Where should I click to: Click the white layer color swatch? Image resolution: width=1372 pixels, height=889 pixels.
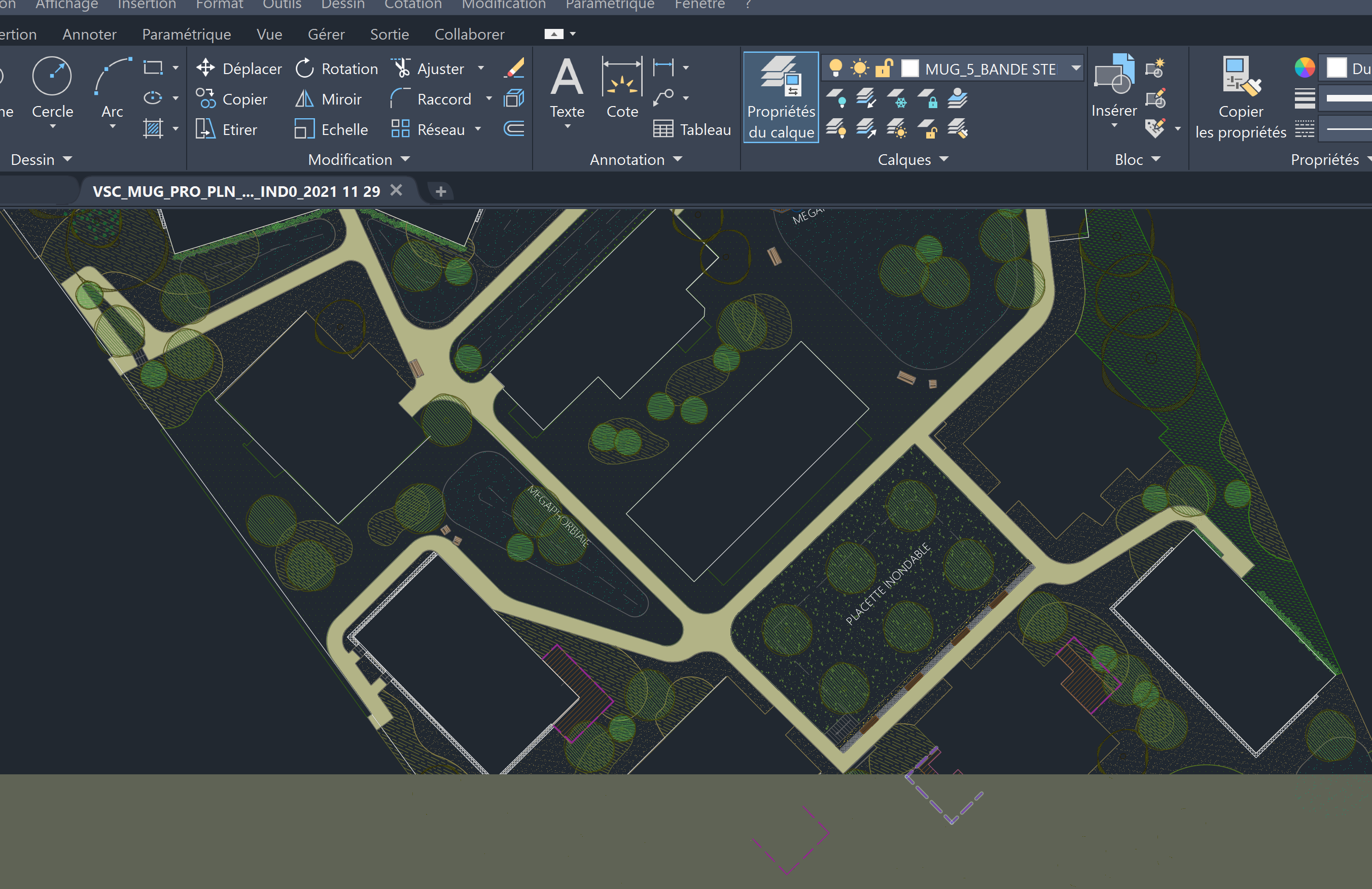[x=909, y=68]
